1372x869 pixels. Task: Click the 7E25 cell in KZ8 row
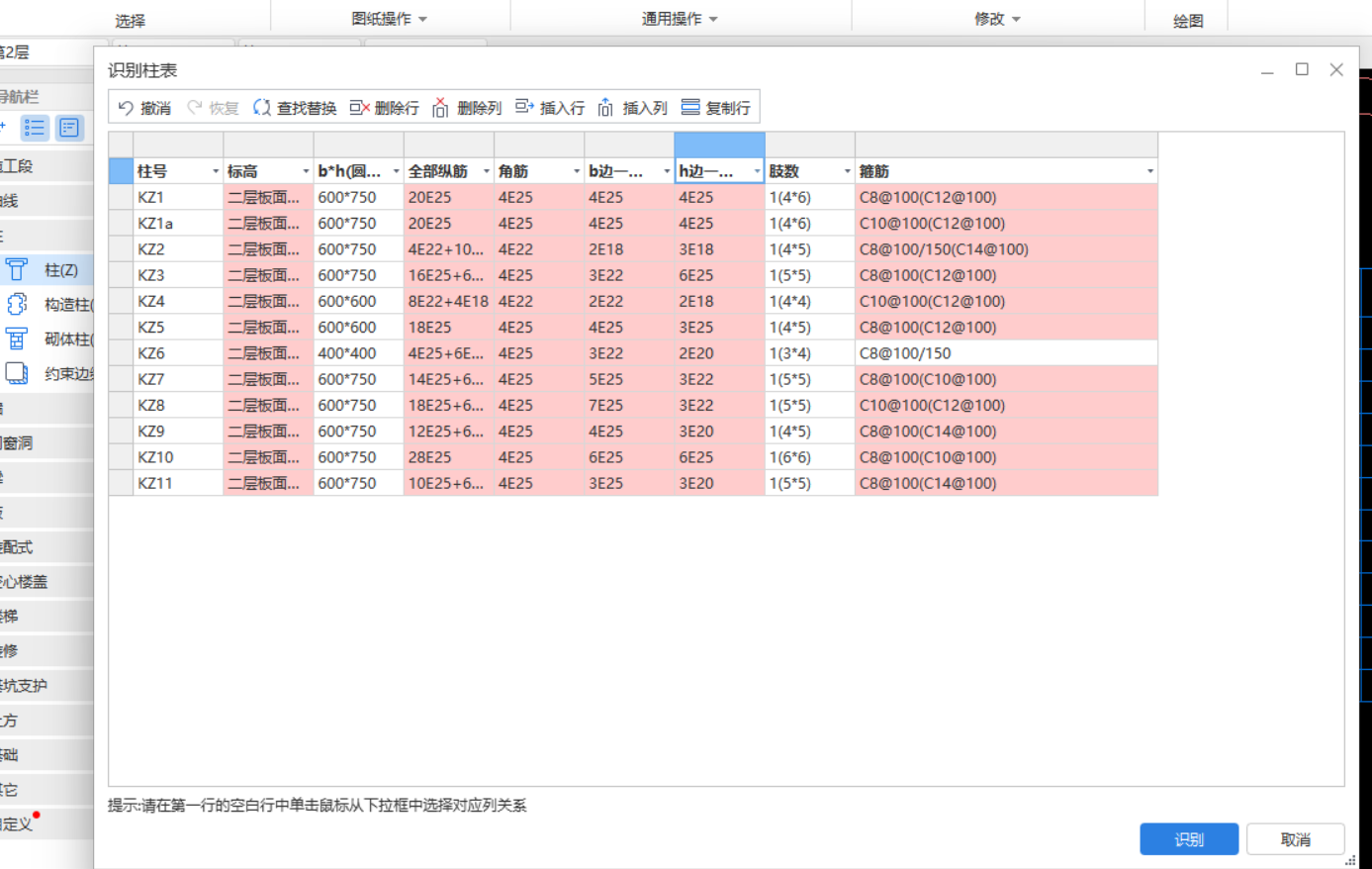[x=629, y=405]
